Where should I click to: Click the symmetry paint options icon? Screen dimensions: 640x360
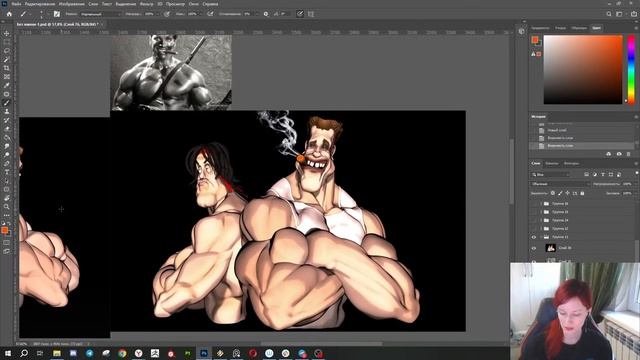(x=311, y=14)
